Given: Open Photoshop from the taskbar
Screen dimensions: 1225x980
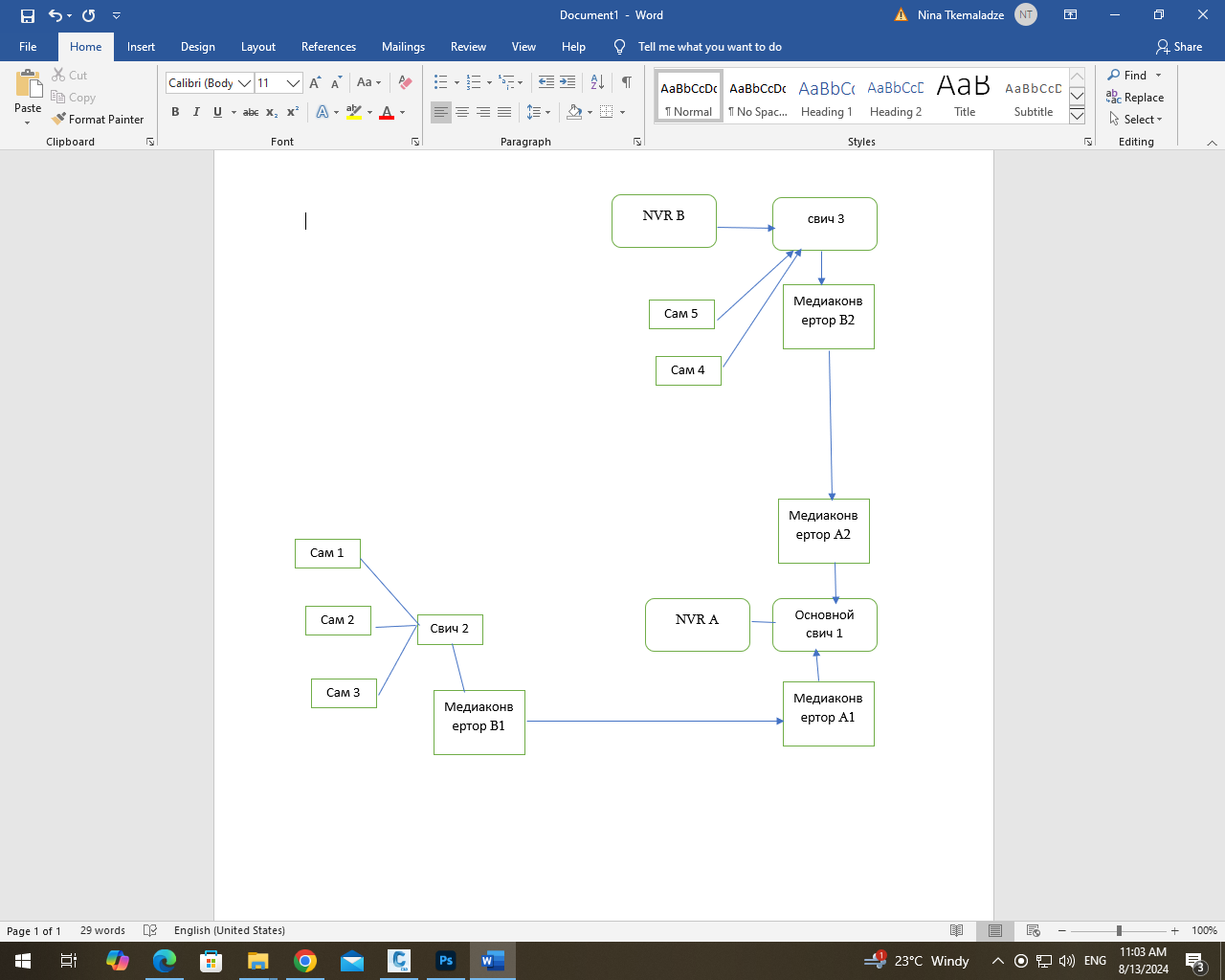Looking at the screenshot, I should coord(446,961).
